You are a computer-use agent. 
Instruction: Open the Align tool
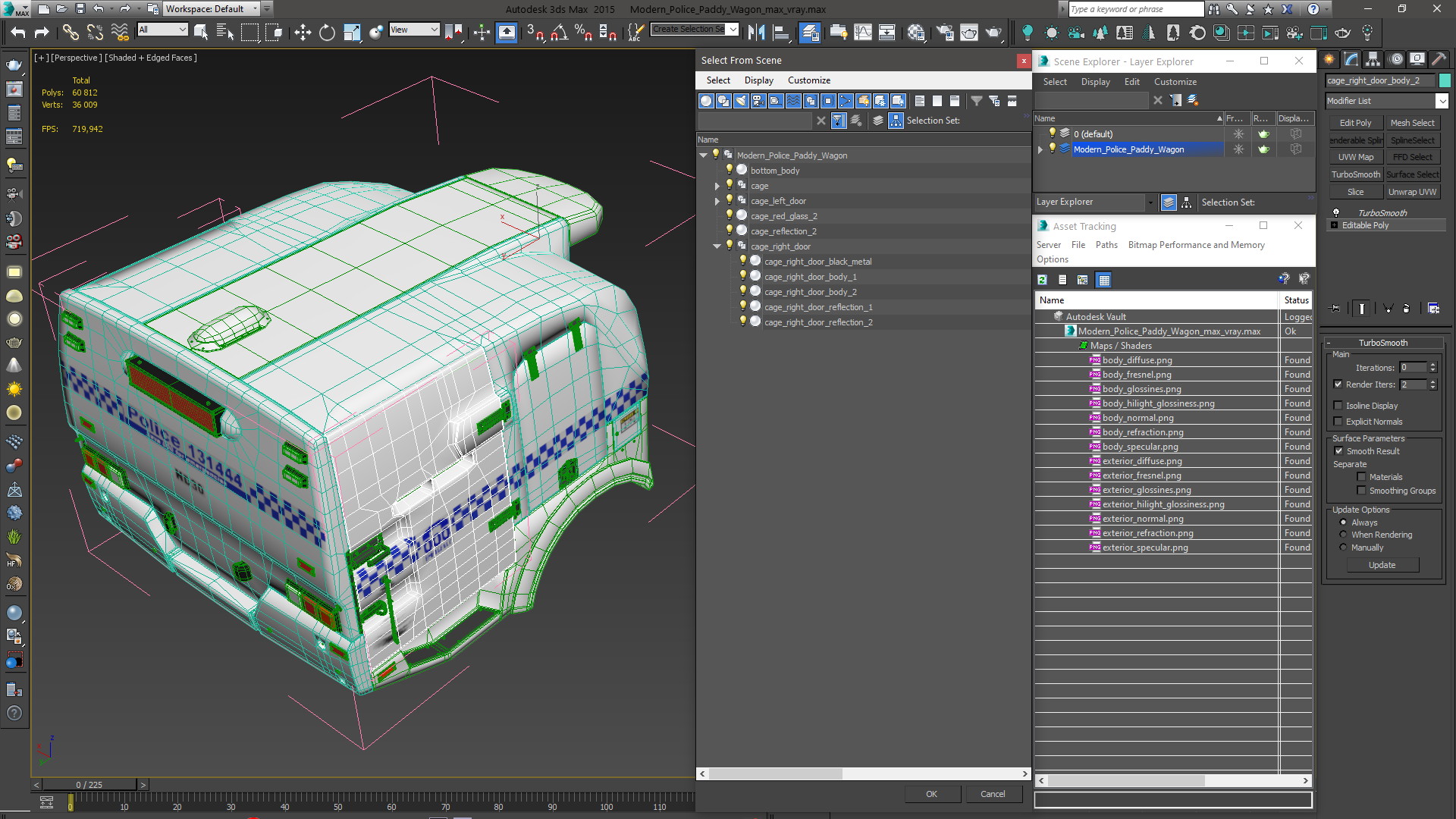pyautogui.click(x=780, y=32)
